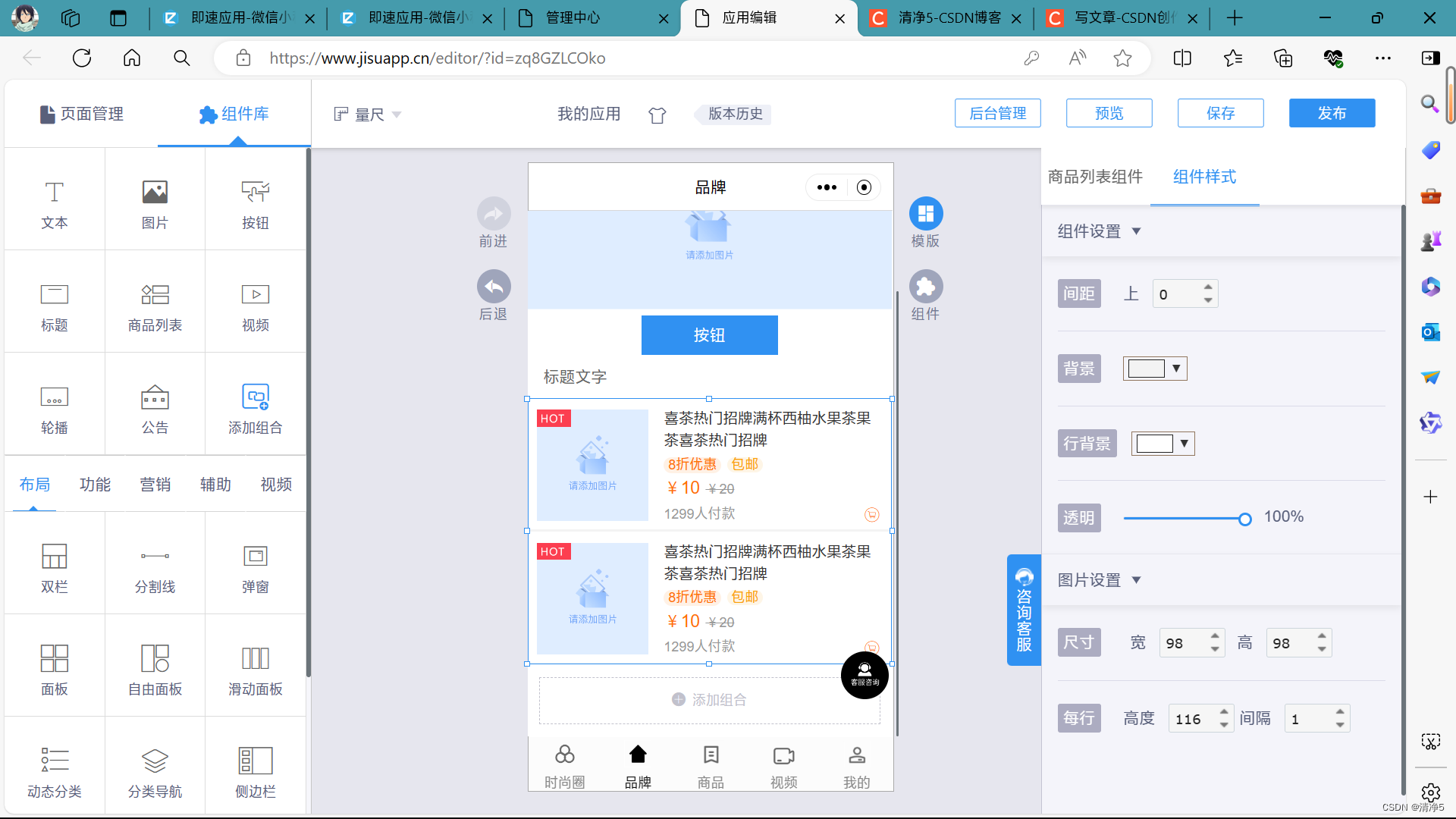Switch to the 页面管理 tab
The image size is (1456, 819).
click(x=82, y=114)
